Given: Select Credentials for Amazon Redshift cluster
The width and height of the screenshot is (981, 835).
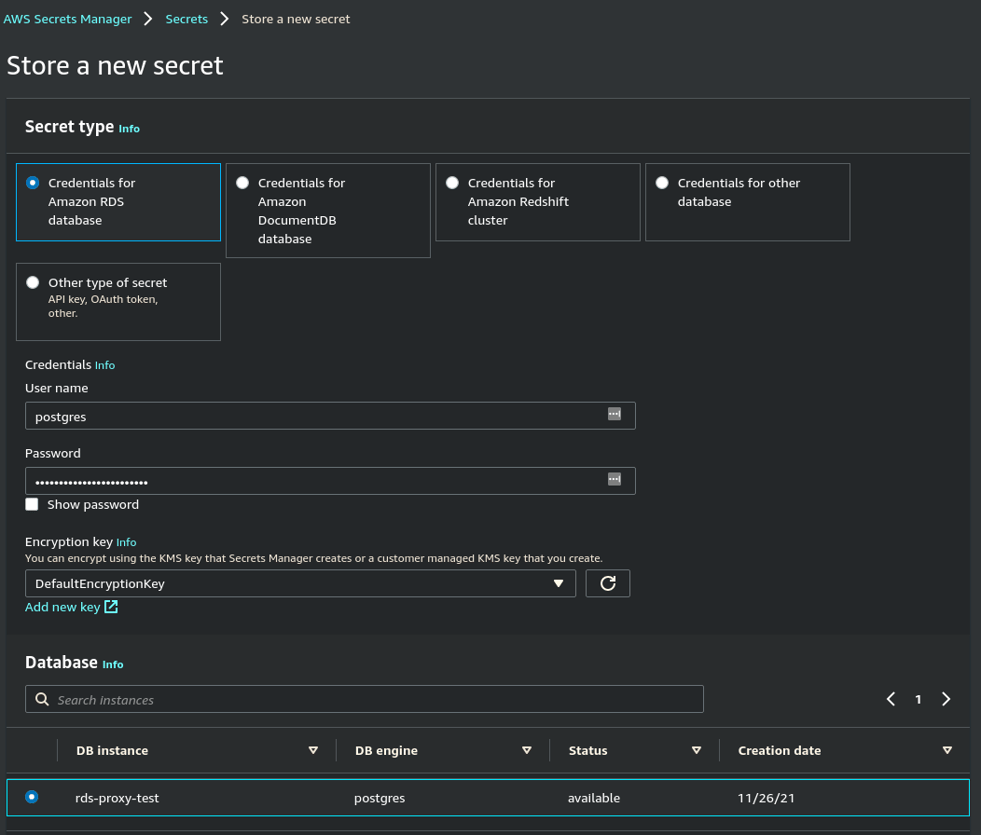Looking at the screenshot, I should tap(452, 182).
